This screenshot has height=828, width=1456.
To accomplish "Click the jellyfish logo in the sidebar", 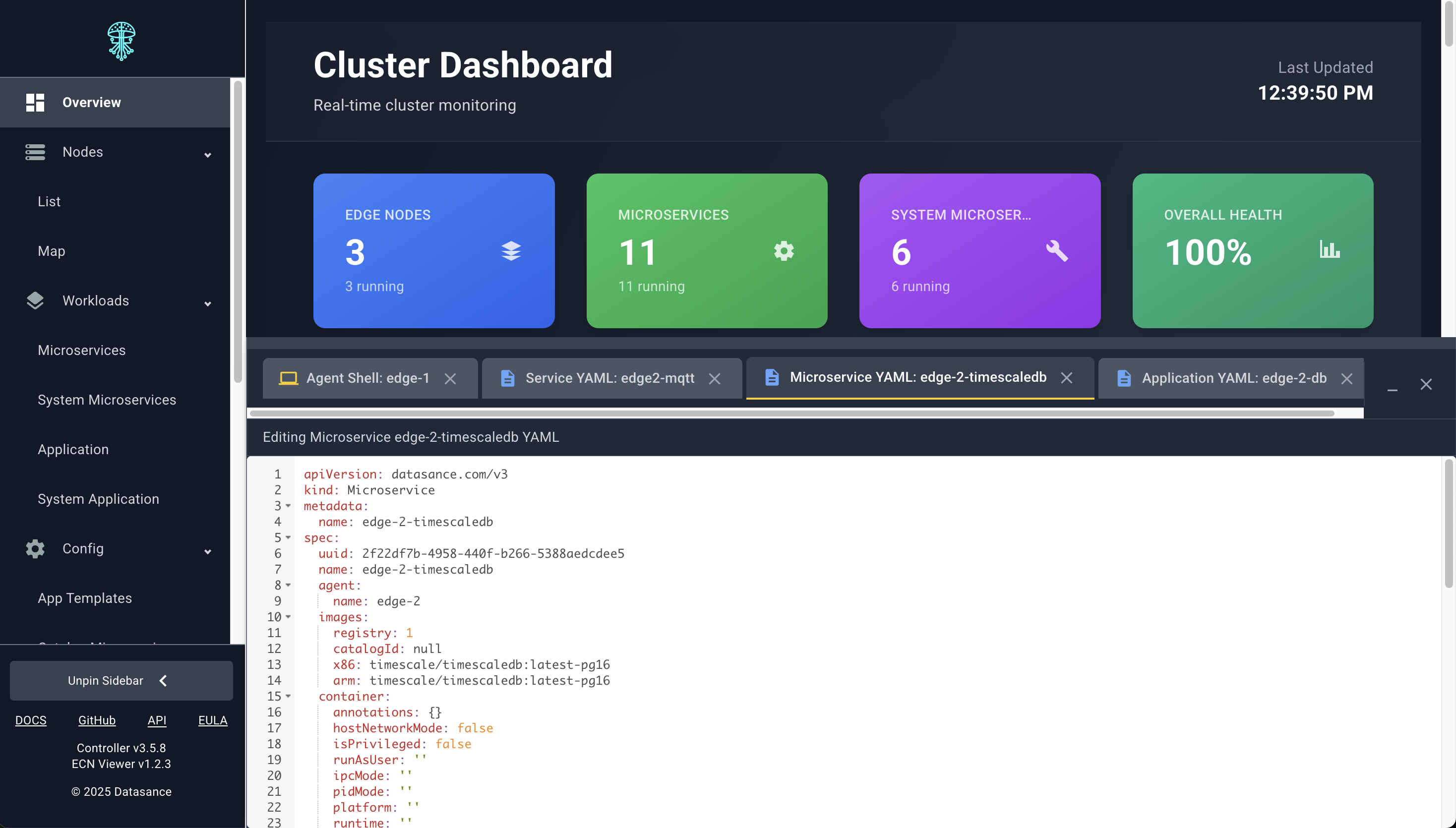I will point(121,41).
